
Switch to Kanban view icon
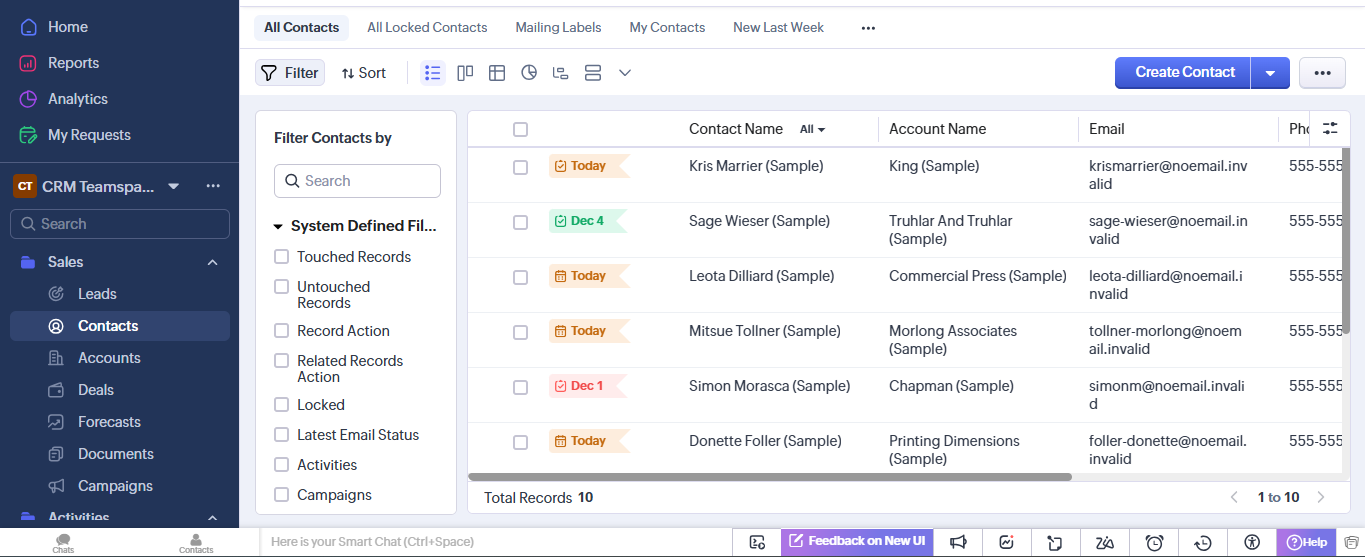click(465, 73)
